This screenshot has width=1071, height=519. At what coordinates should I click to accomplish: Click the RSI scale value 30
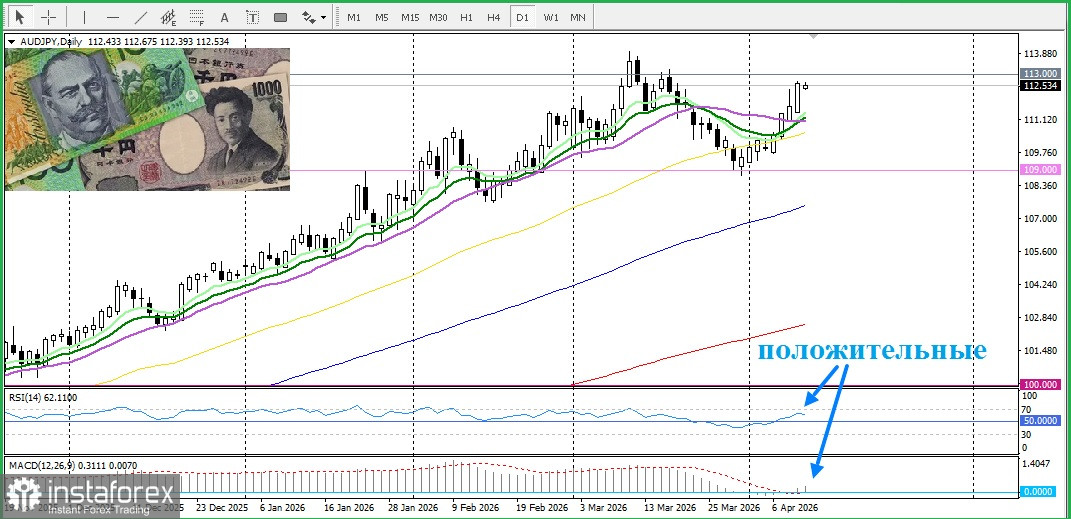pos(1026,434)
